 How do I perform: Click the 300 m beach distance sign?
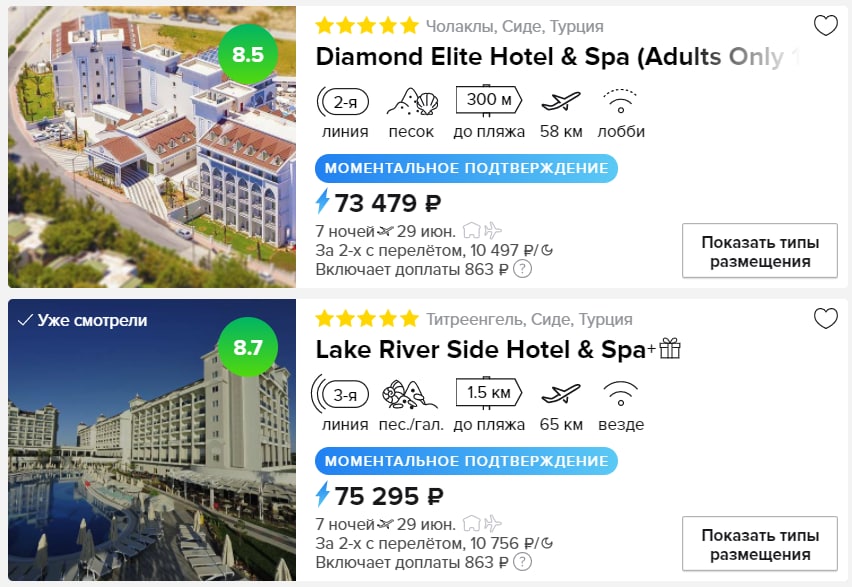pyautogui.click(x=490, y=101)
